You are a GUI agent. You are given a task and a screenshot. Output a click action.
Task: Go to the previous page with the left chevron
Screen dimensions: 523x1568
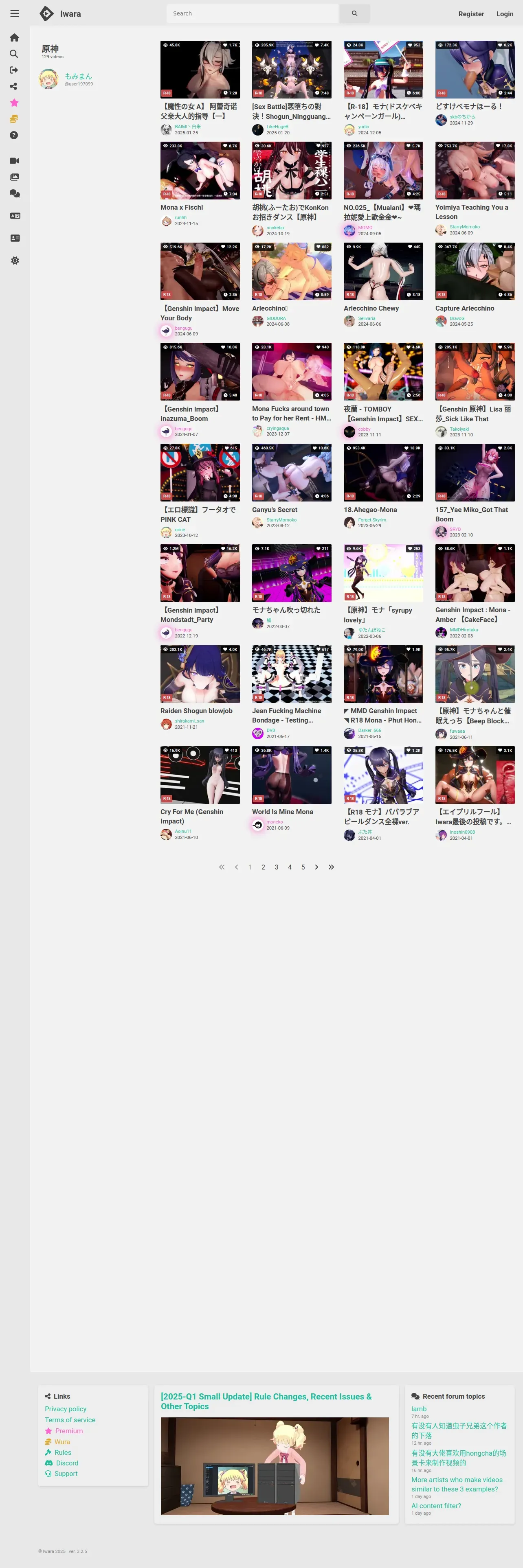click(x=236, y=867)
